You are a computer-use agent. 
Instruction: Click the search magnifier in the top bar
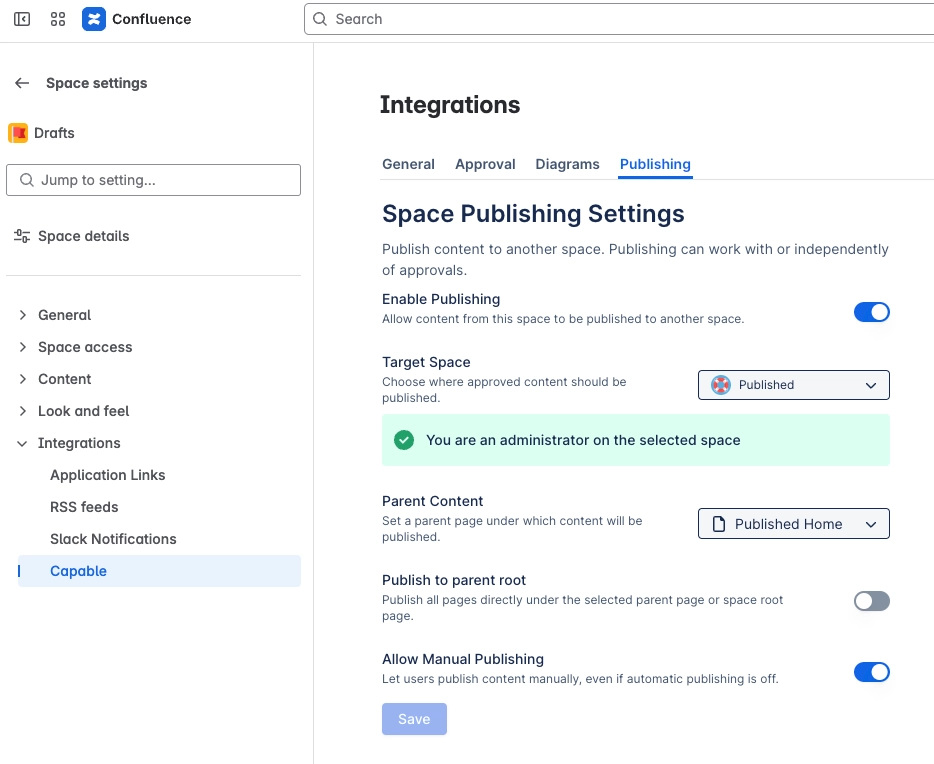[x=320, y=19]
